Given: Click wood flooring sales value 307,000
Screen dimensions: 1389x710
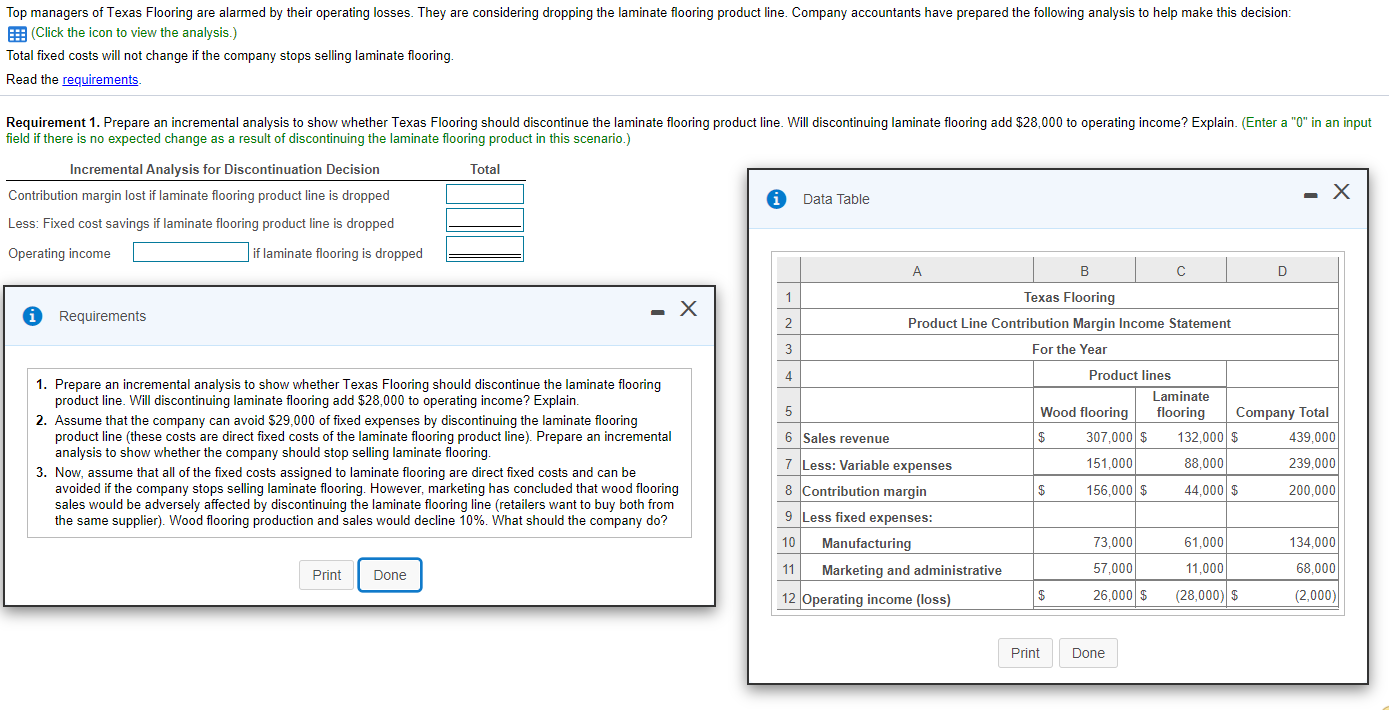Looking at the screenshot, I should click(1110, 437).
